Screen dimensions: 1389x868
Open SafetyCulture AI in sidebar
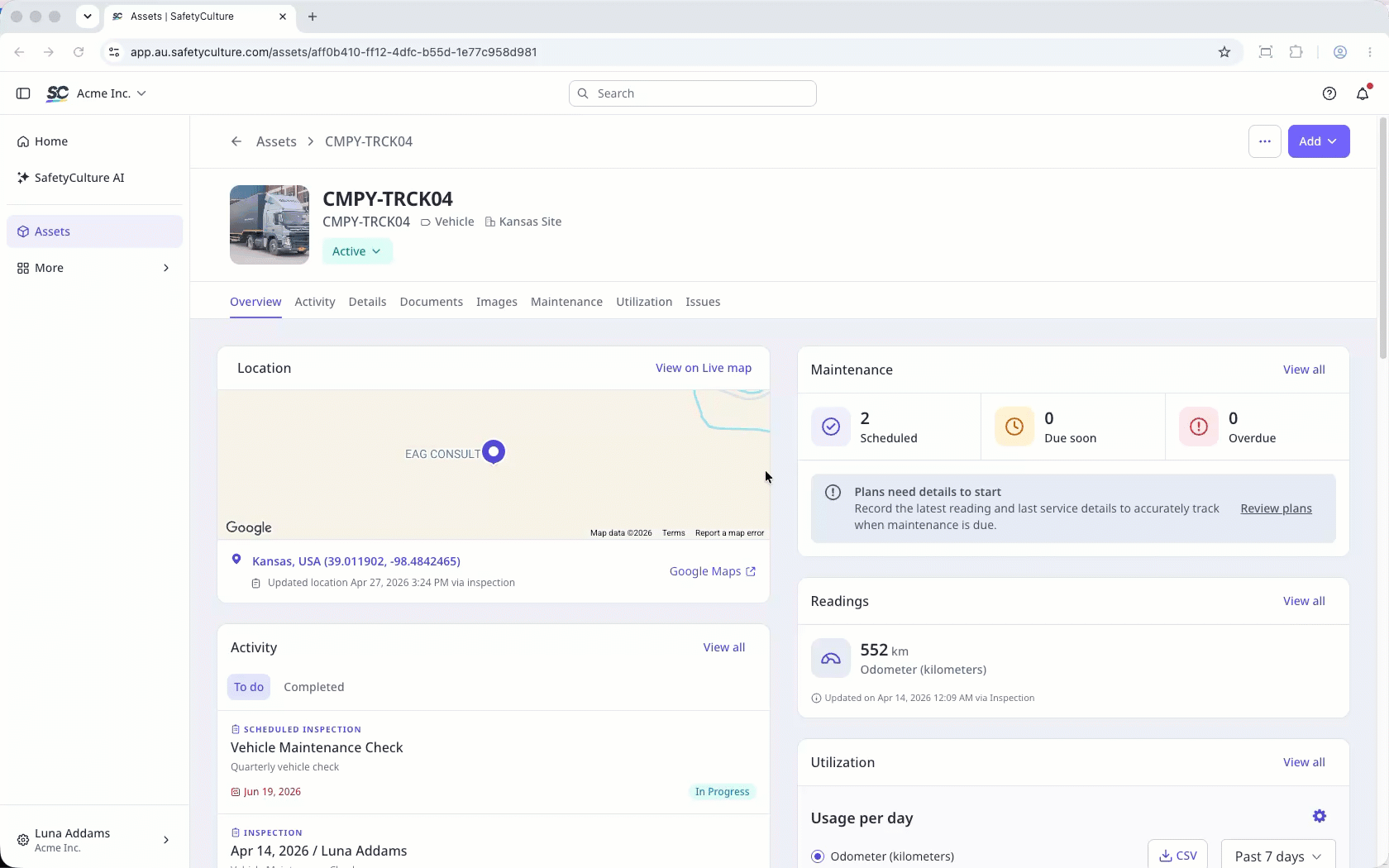94,178
